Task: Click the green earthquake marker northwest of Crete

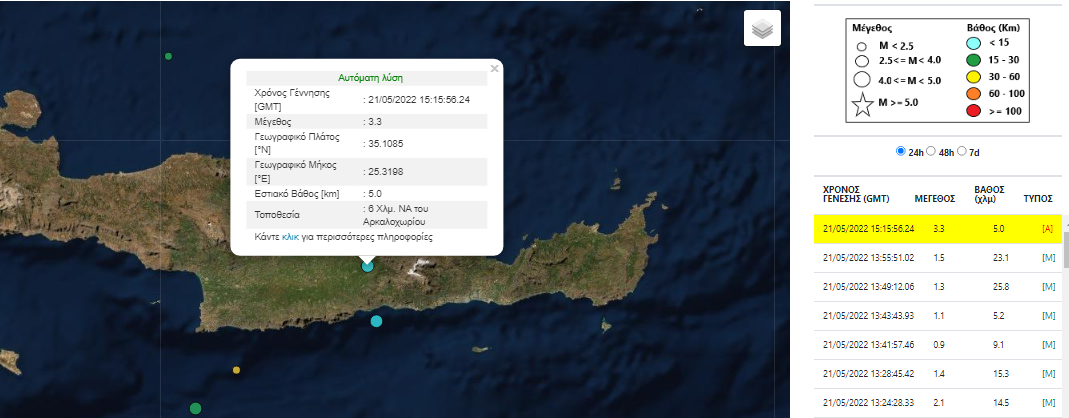Action: click(x=168, y=56)
